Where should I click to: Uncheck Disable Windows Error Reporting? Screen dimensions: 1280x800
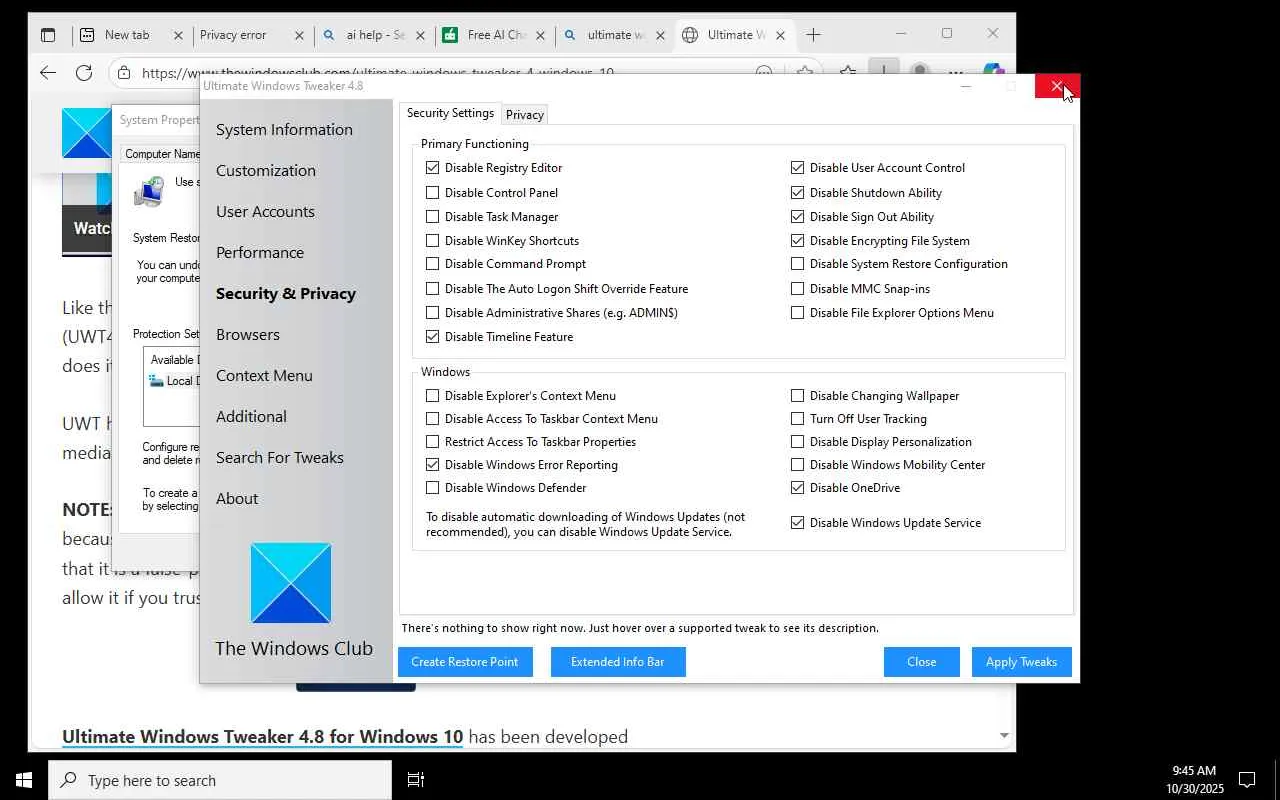[x=432, y=465]
